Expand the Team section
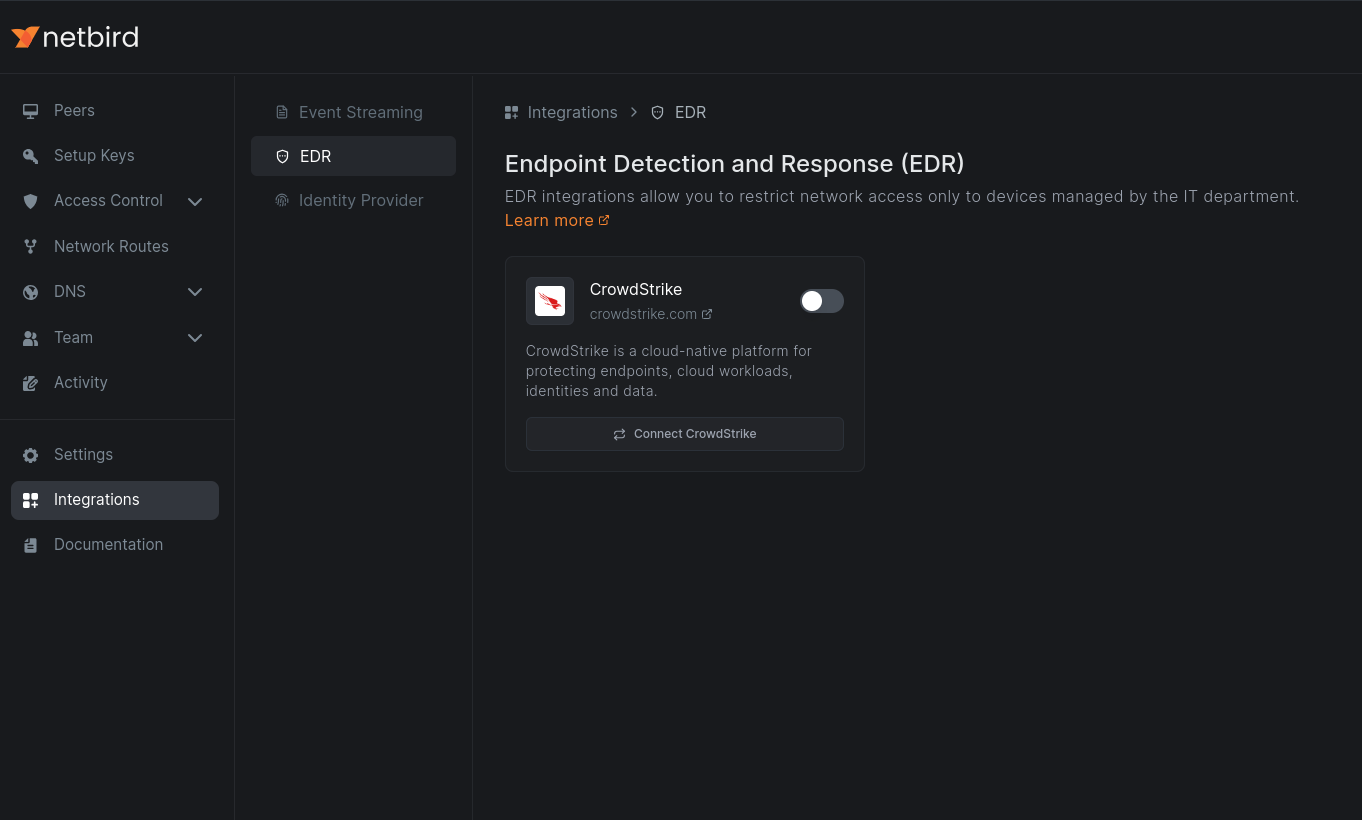Viewport: 1362px width, 820px height. 195,338
